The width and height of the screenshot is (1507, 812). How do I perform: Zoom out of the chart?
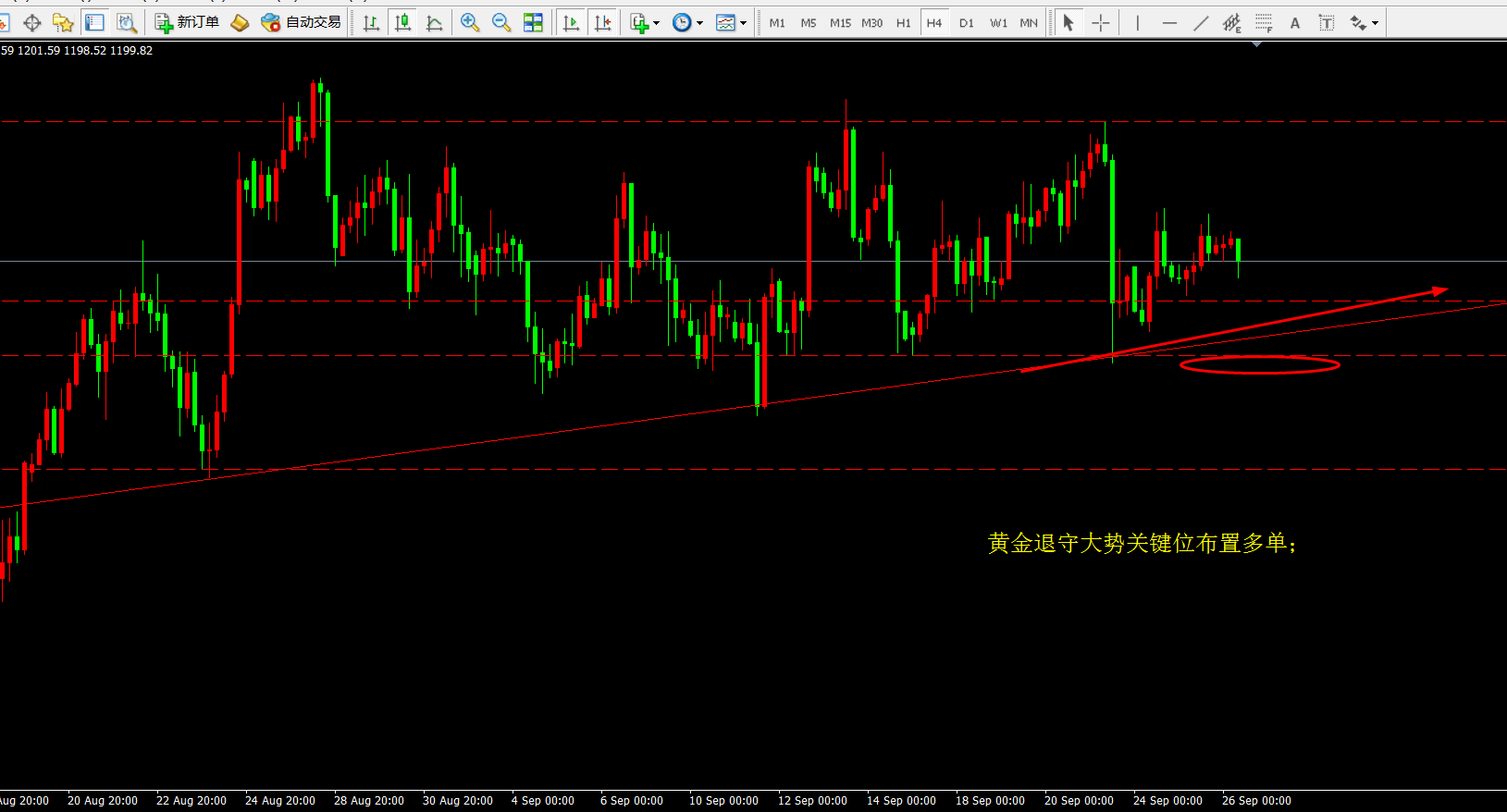[501, 22]
